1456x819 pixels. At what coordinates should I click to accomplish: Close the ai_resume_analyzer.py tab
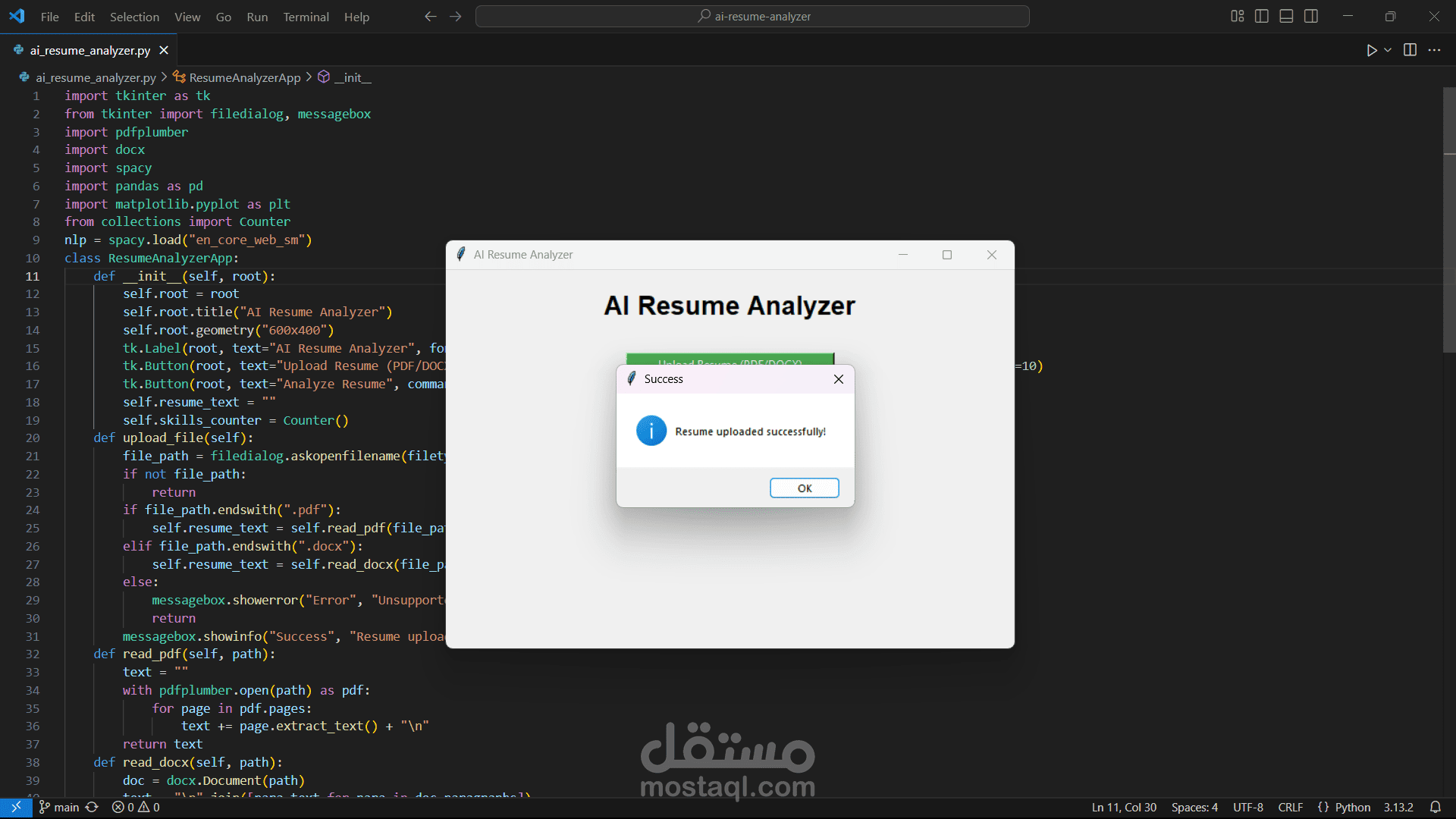(x=164, y=50)
